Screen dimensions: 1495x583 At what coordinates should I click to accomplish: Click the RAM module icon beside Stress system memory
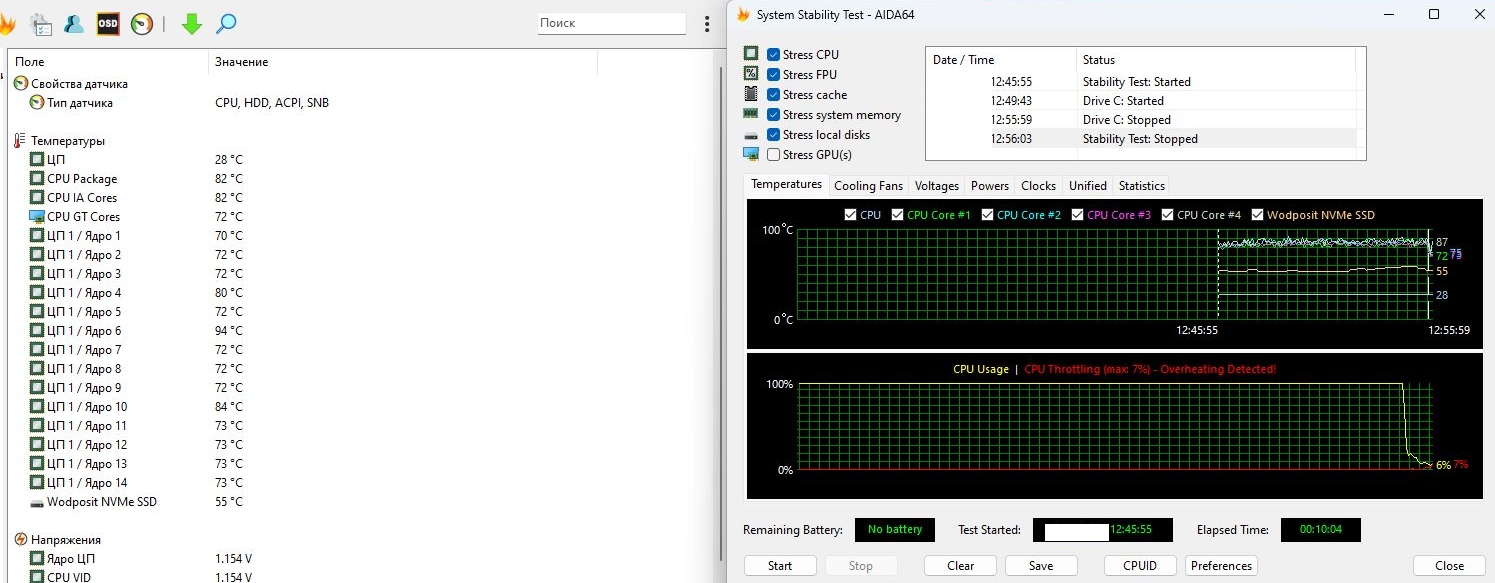point(751,115)
